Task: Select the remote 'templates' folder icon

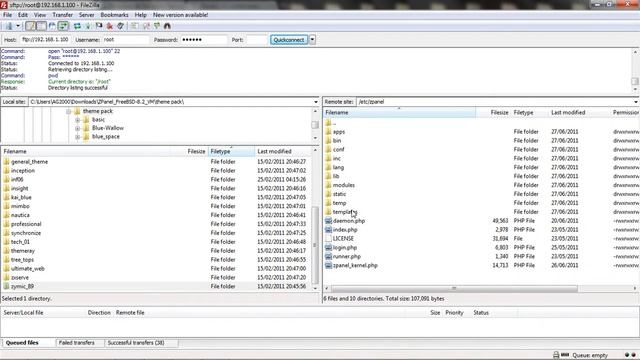Action: point(328,212)
